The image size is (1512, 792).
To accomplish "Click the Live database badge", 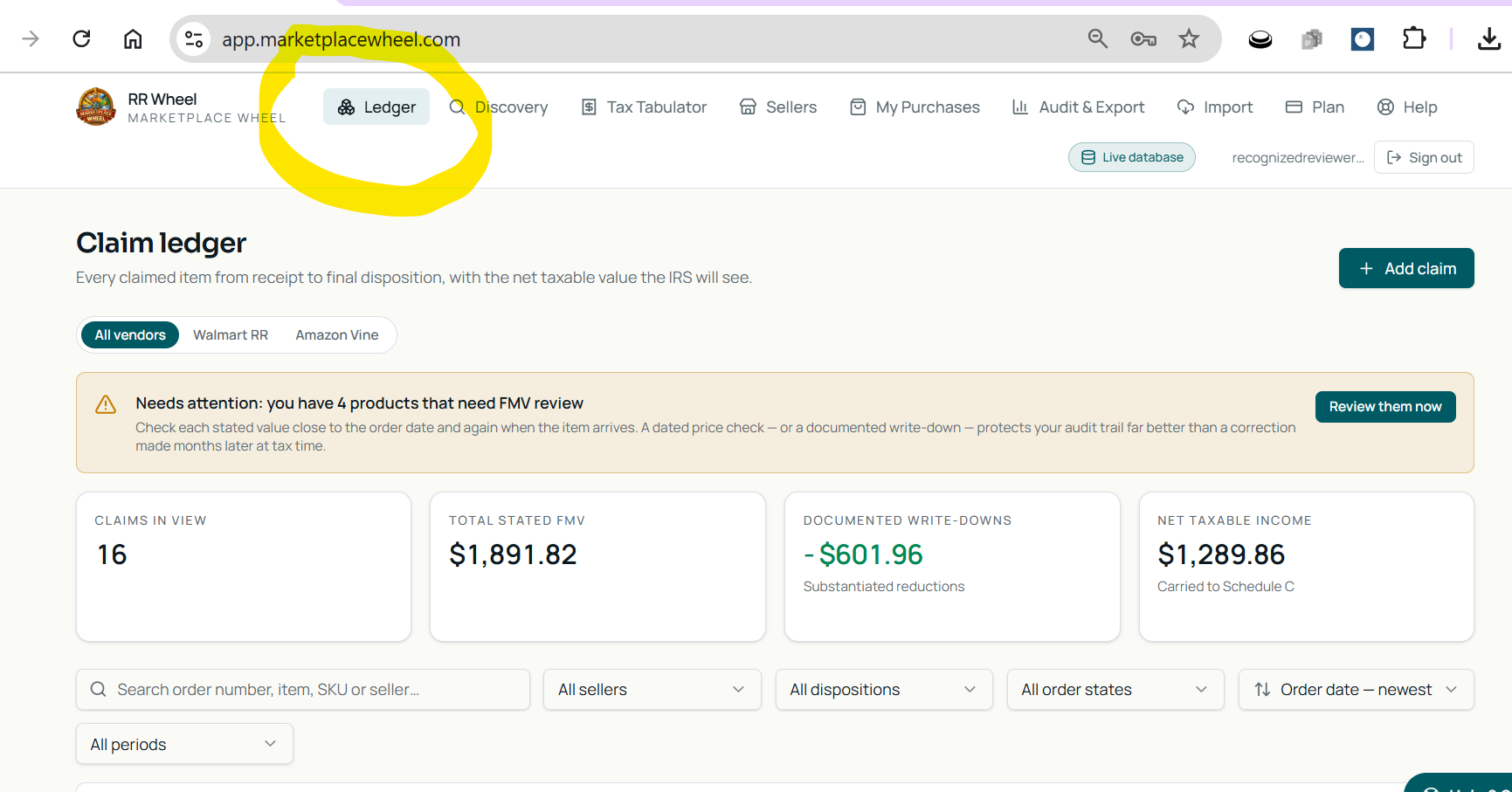I will click(x=1132, y=157).
